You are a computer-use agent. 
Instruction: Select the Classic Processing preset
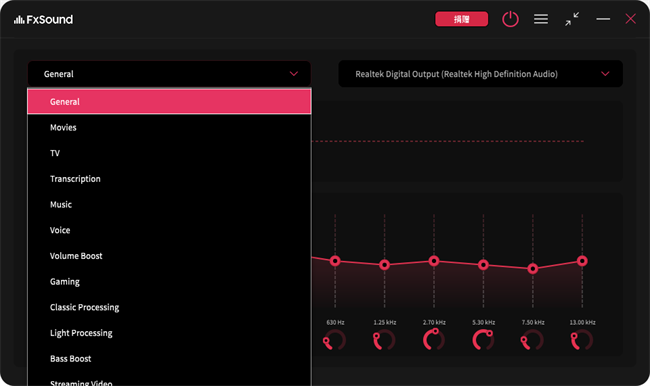click(169, 307)
